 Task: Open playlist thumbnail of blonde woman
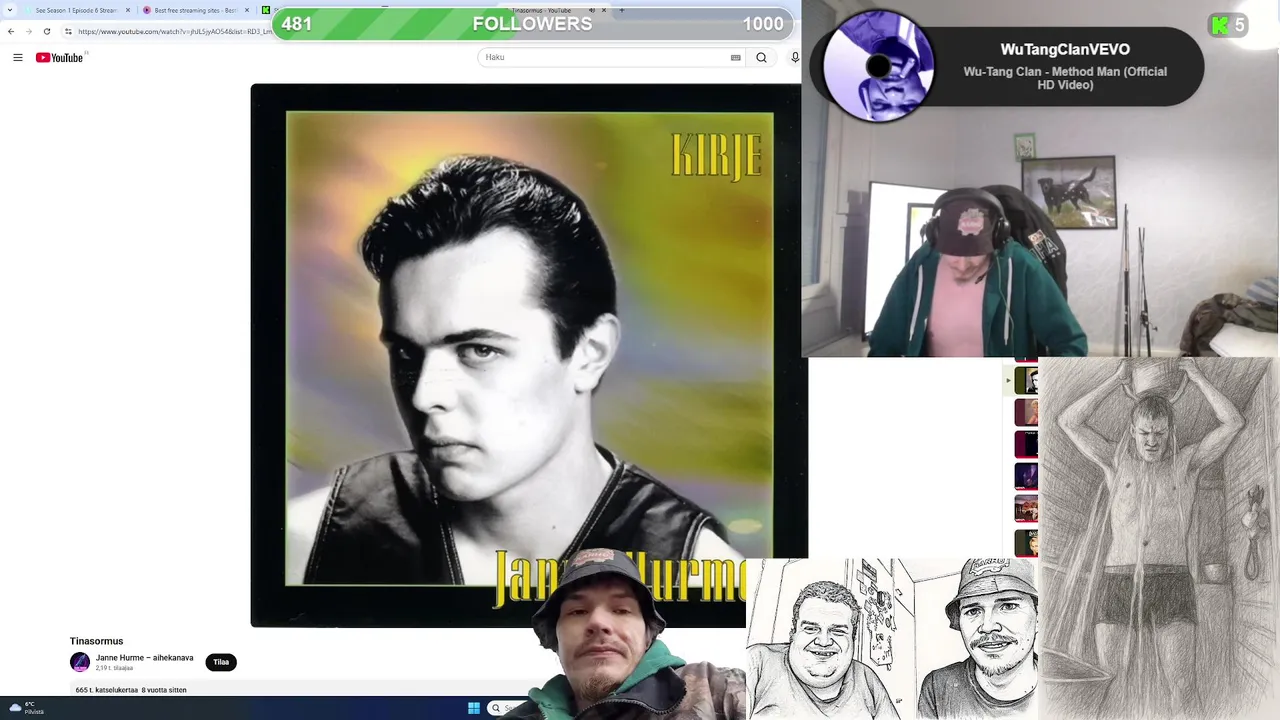tap(1026, 413)
